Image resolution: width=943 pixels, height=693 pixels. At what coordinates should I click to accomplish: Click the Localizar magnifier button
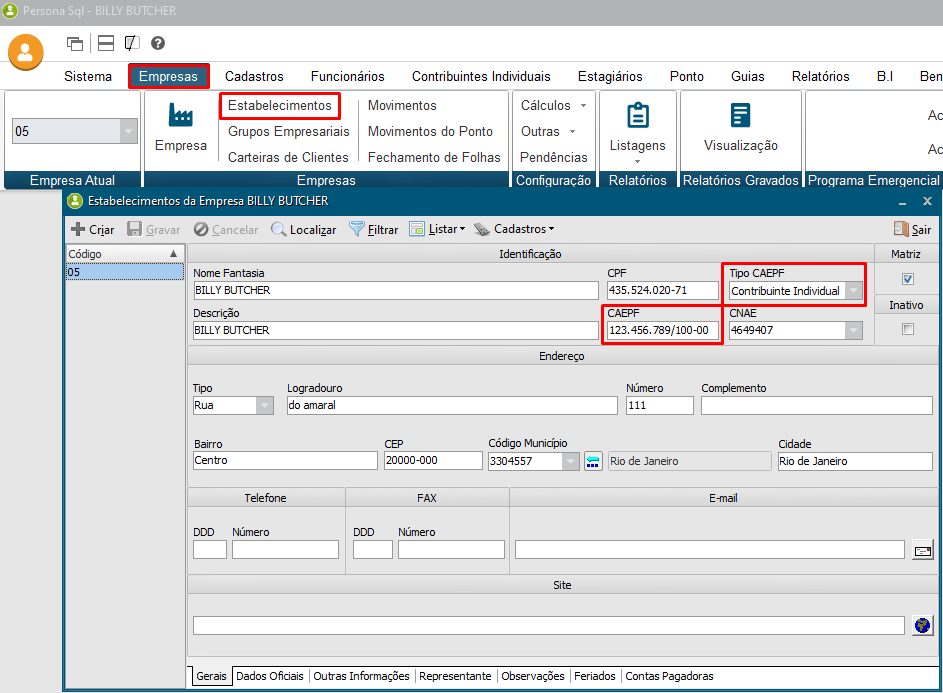pos(304,229)
